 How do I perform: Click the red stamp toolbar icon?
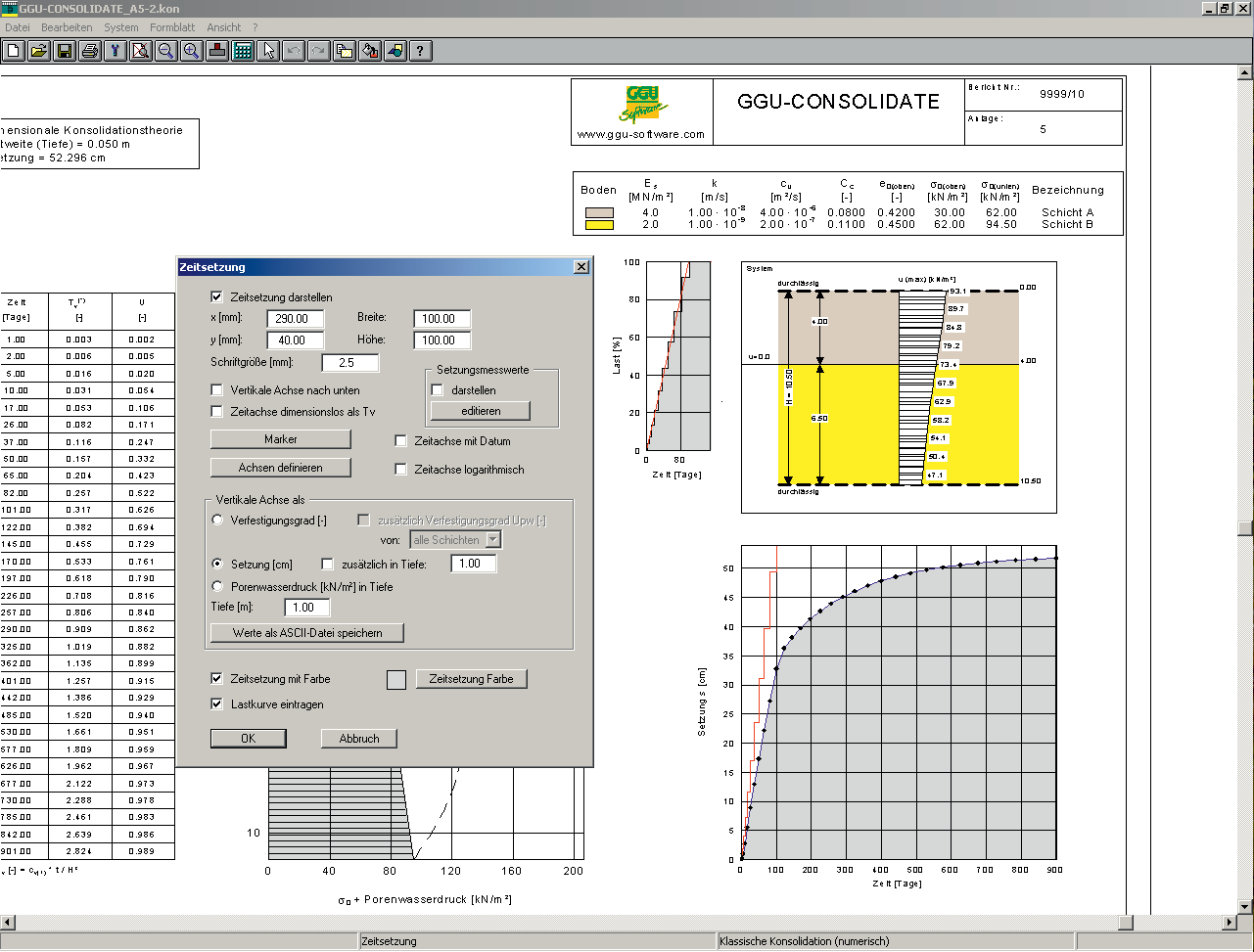tap(216, 51)
